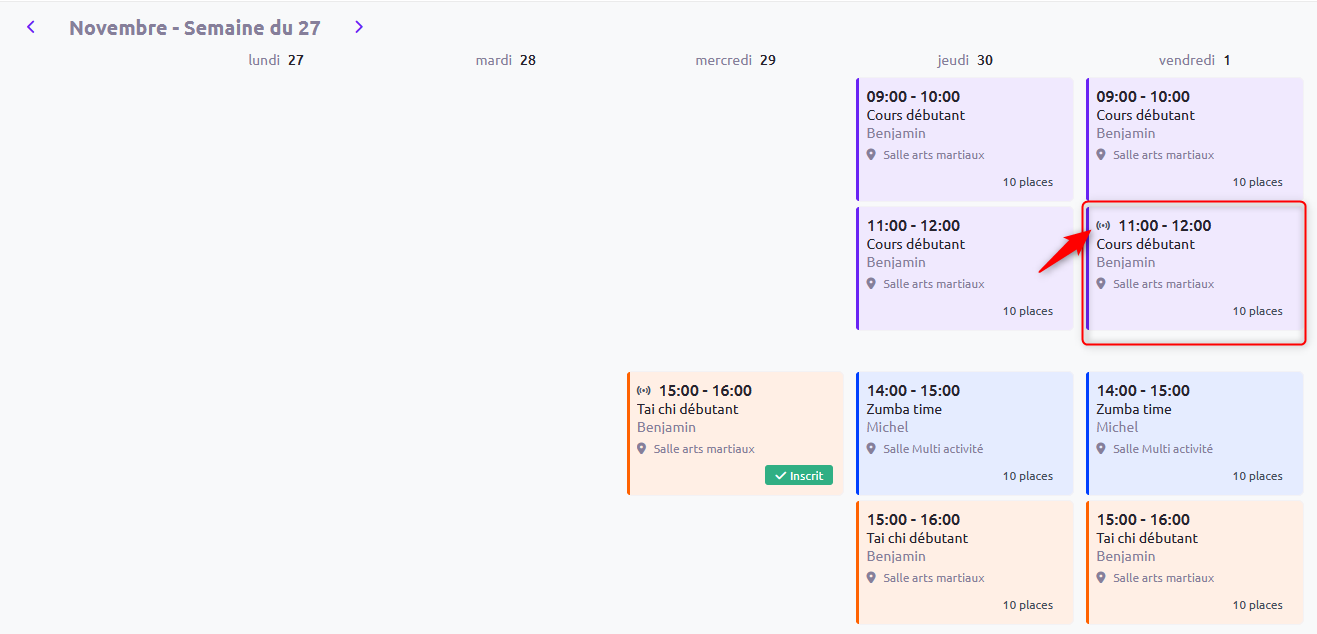
Task: Click location pin on Thursday 15:00 Tai chi
Action: click(871, 578)
